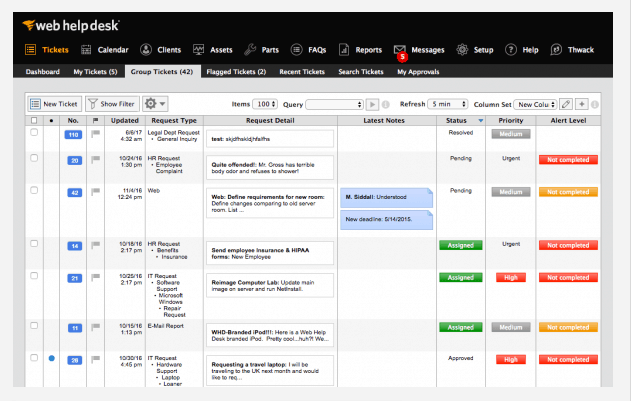Click the Show Filter button
Screen dimensions: 632x401
pos(112,104)
